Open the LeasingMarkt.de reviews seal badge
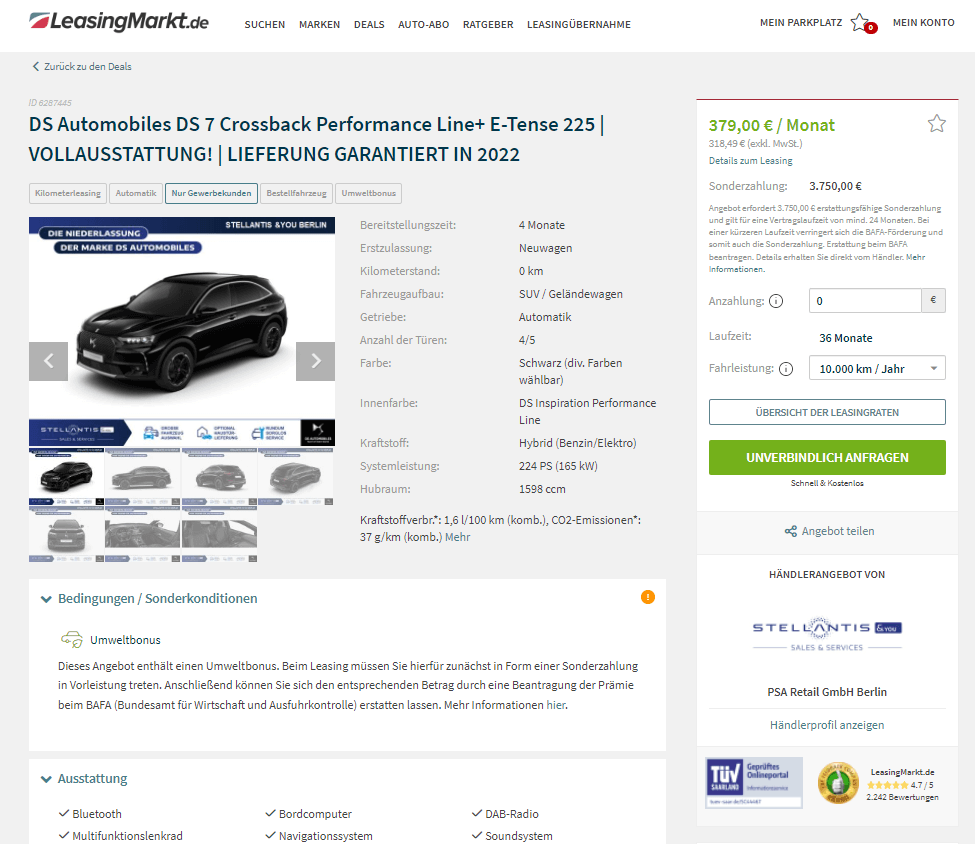Image resolution: width=975 pixels, height=844 pixels. (838, 783)
